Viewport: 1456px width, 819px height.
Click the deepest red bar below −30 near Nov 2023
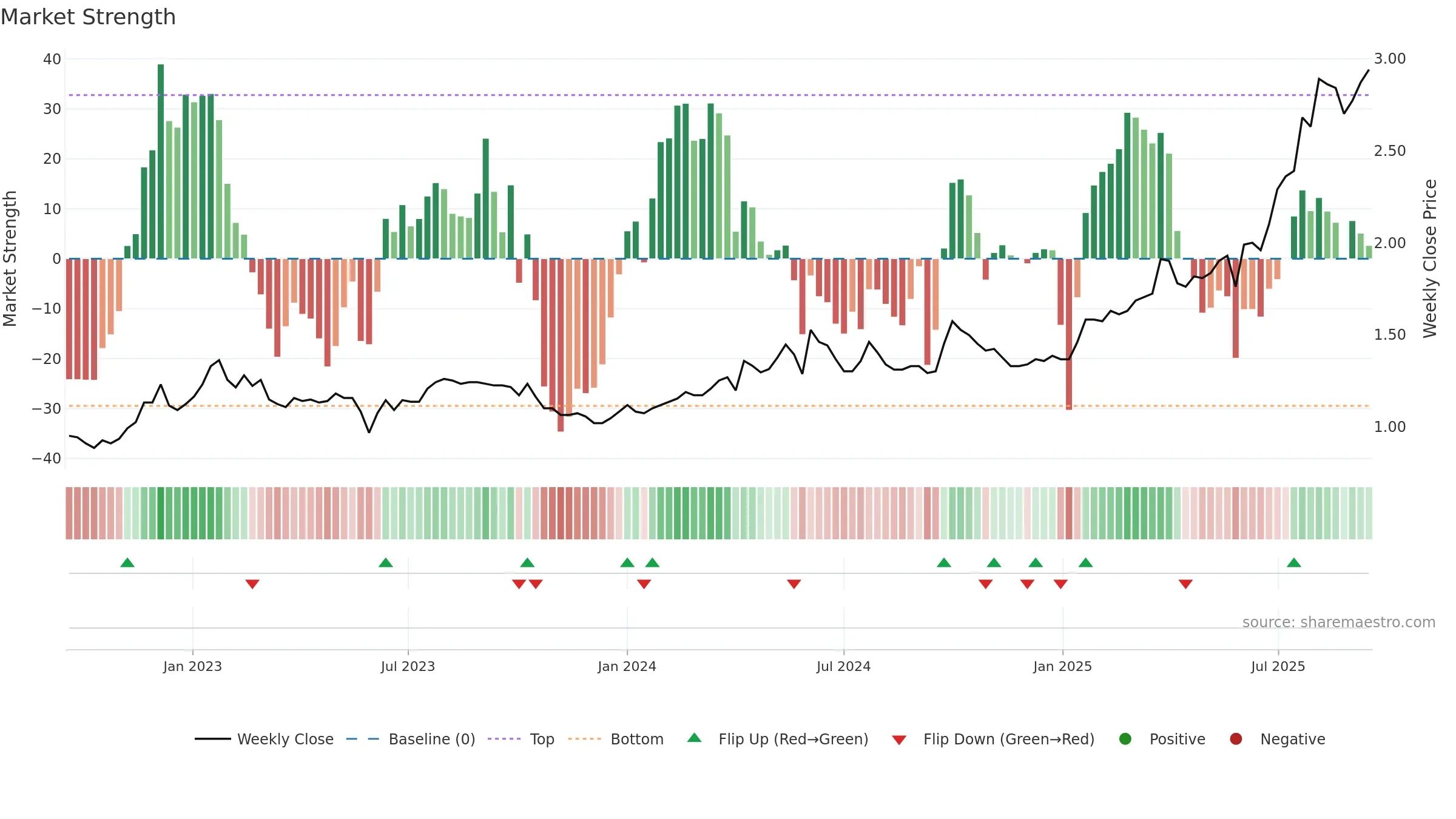[x=561, y=345]
